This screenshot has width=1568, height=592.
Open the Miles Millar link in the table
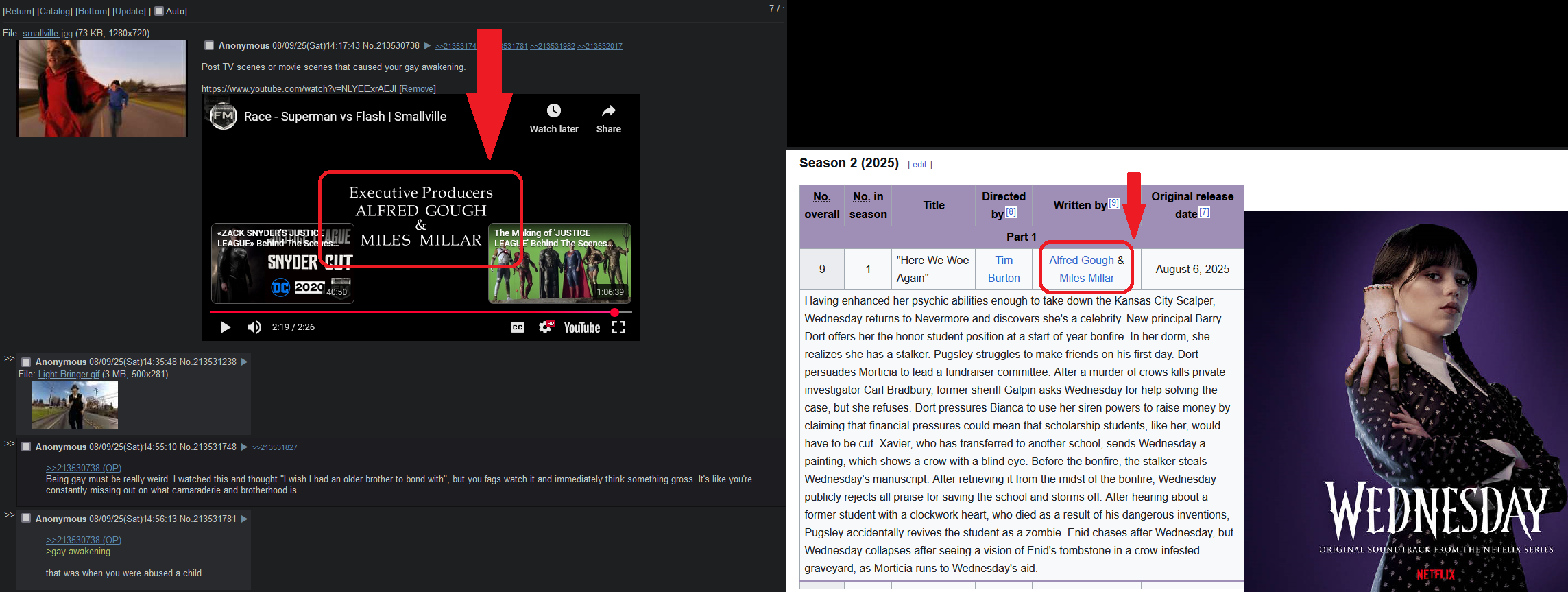(x=1087, y=278)
